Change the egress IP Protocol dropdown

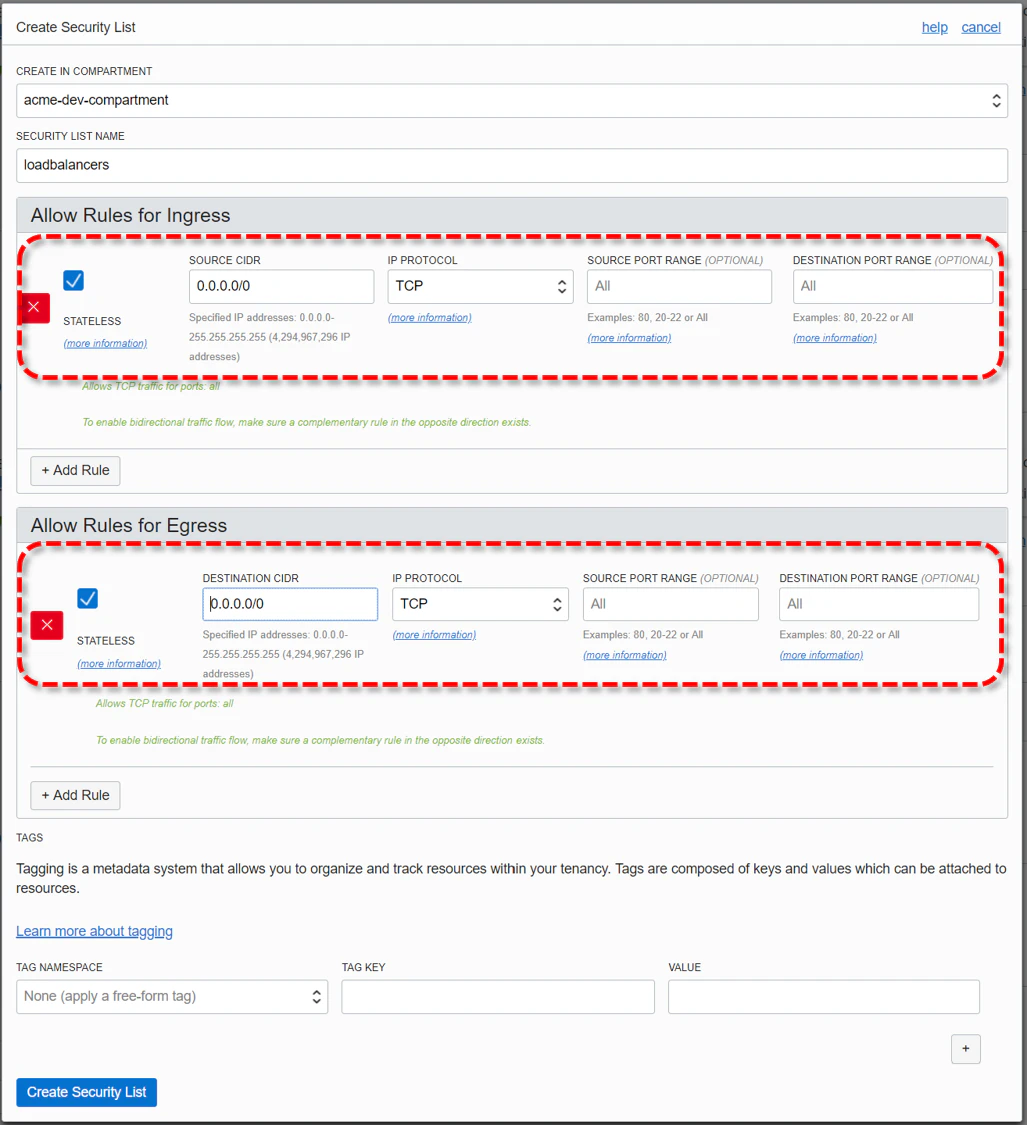480,604
